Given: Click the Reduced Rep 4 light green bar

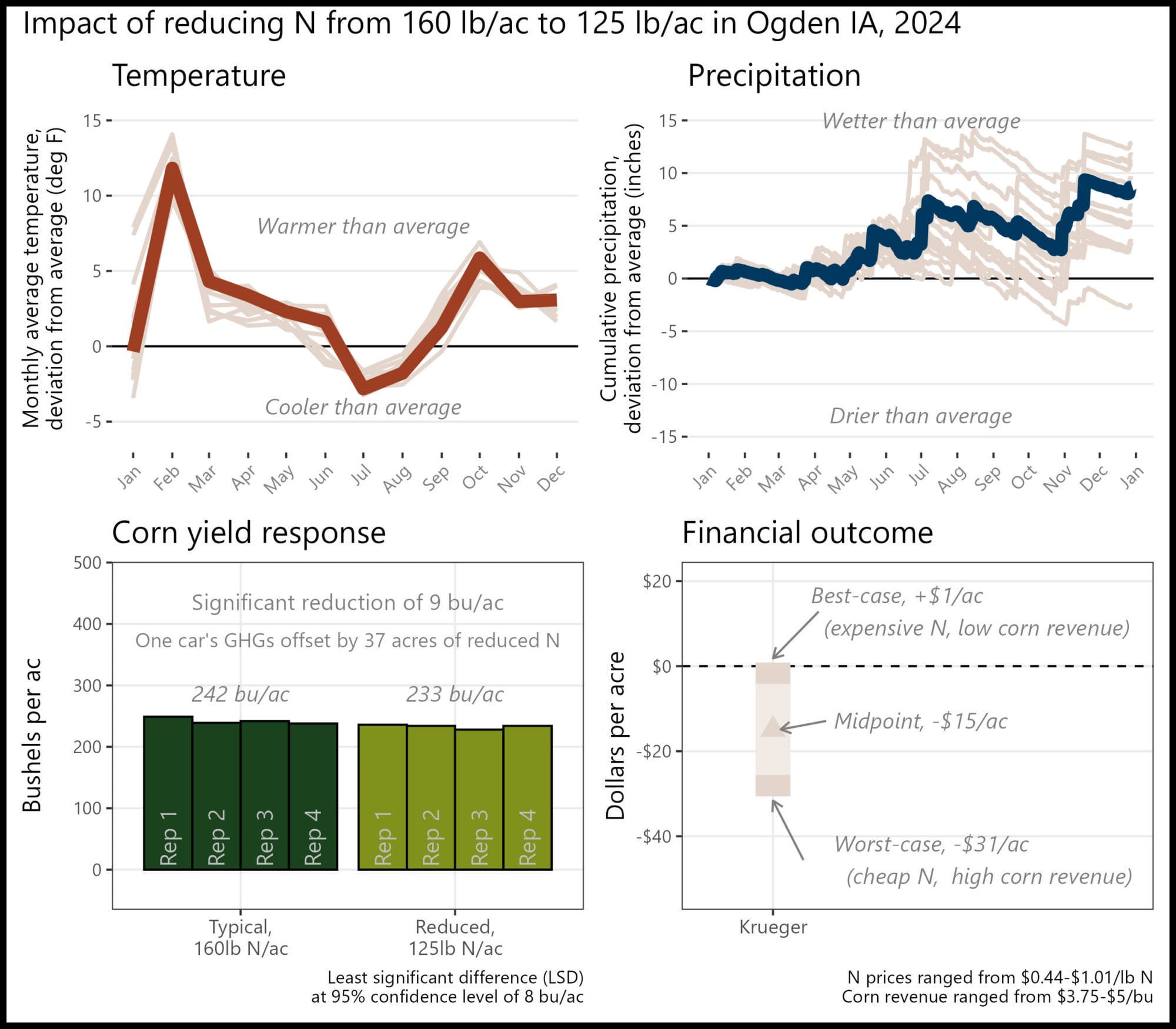Looking at the screenshot, I should point(527,798).
